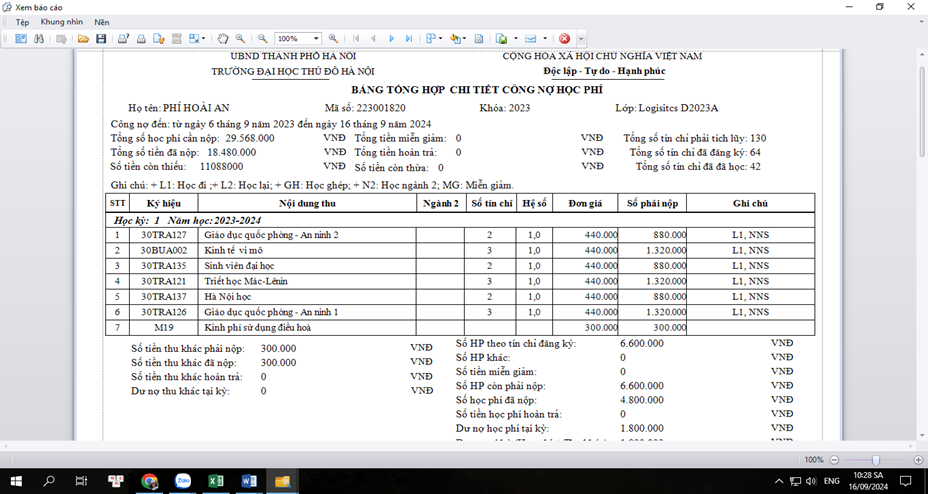
Task: Open the Khung nhìn menu
Action: 59,22
